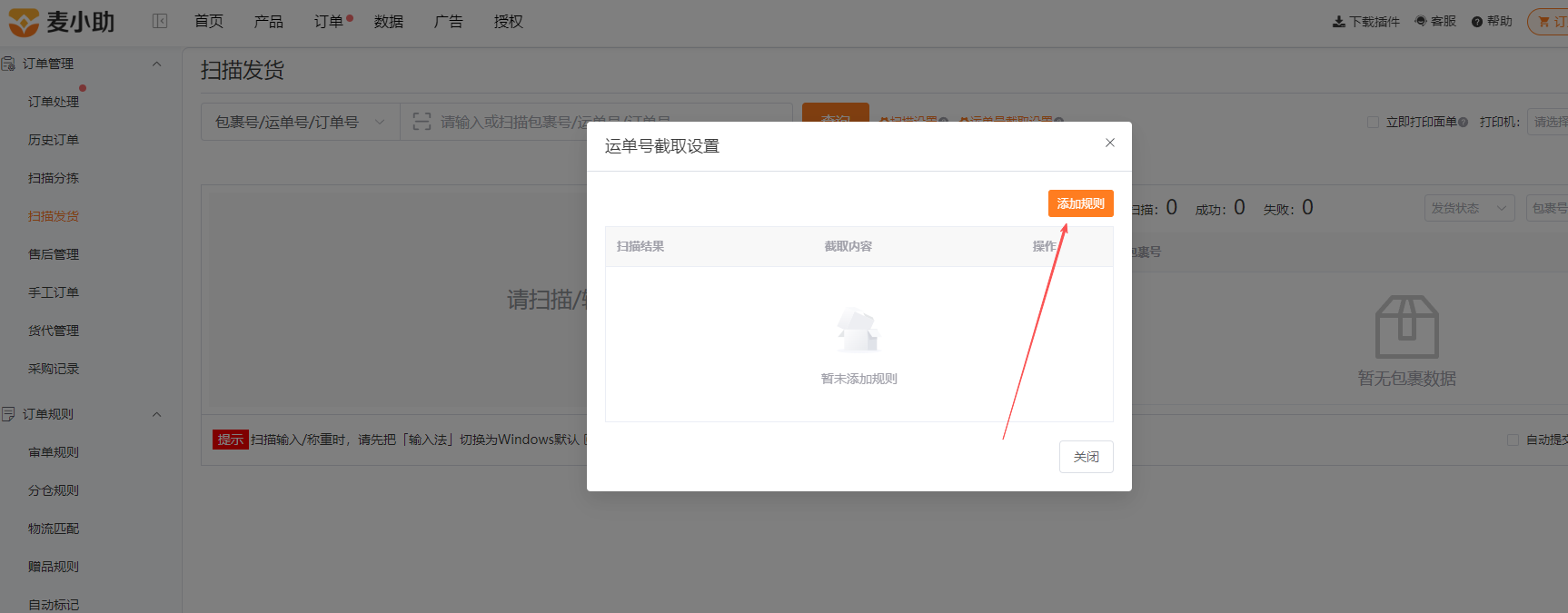Image resolution: width=1568 pixels, height=613 pixels.
Task: Open the 帮助 help link
Action: coord(1492,21)
